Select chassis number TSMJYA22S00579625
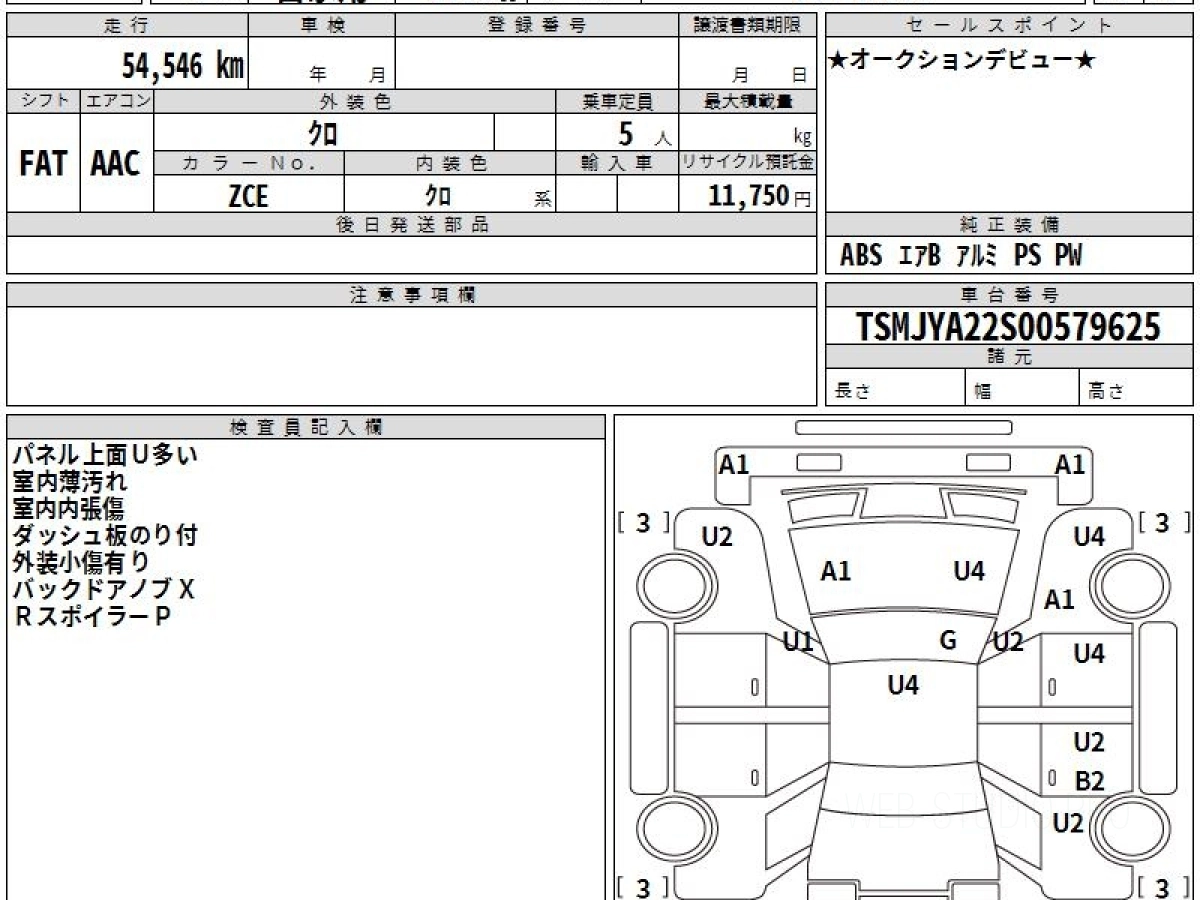Viewport: 1200px width, 900px height. coord(1009,326)
